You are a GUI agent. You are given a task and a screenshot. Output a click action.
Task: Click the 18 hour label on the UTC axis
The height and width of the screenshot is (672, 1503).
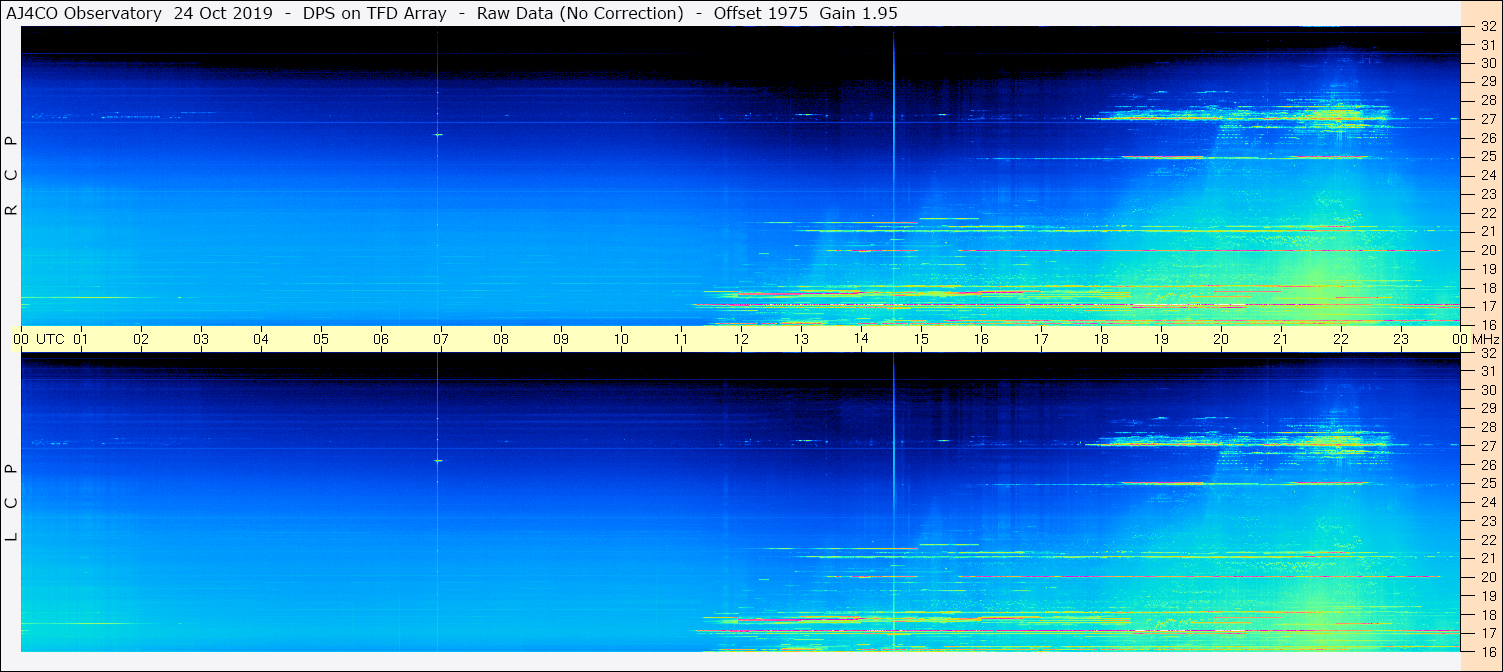coord(1101,339)
